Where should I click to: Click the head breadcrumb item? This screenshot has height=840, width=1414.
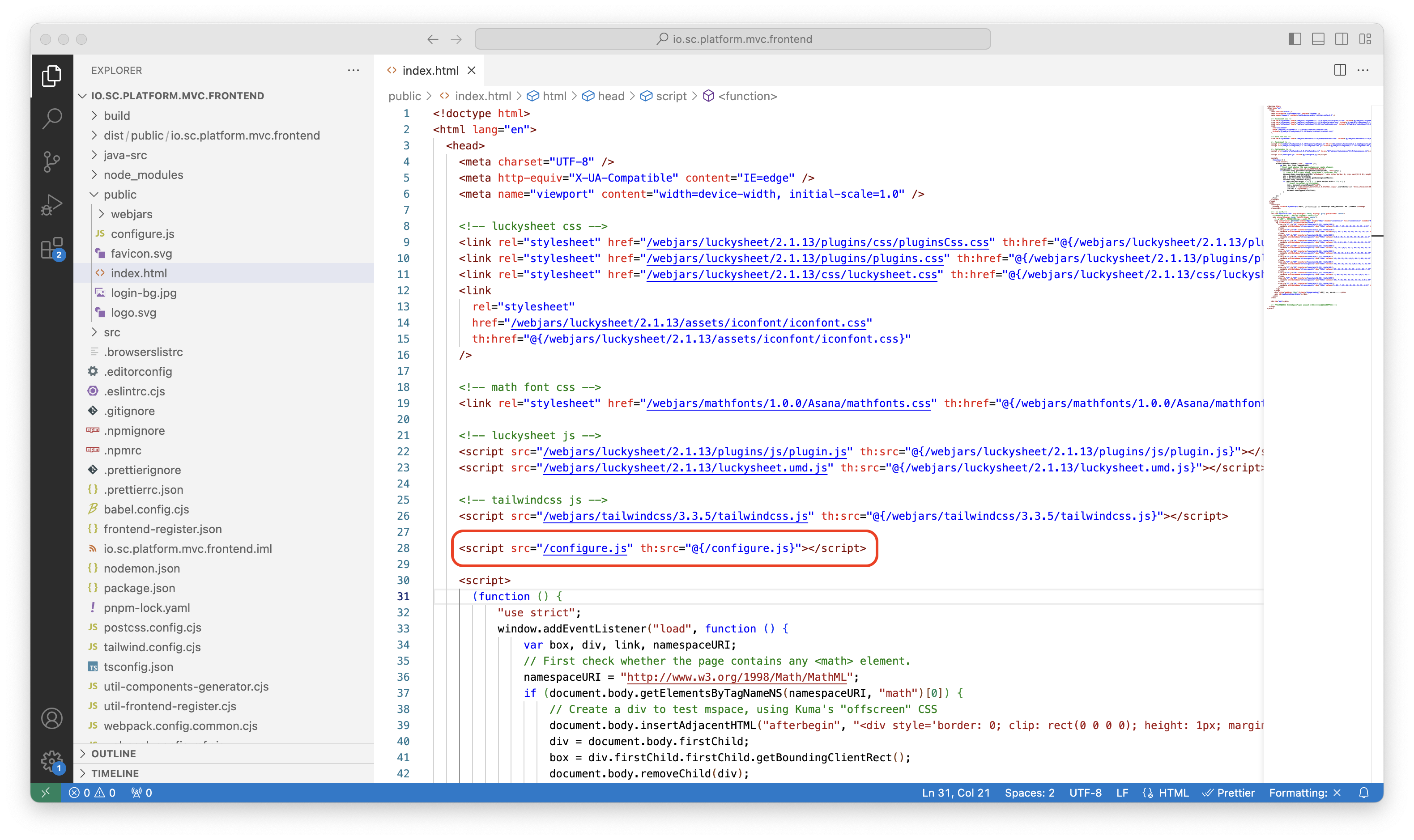pos(610,96)
